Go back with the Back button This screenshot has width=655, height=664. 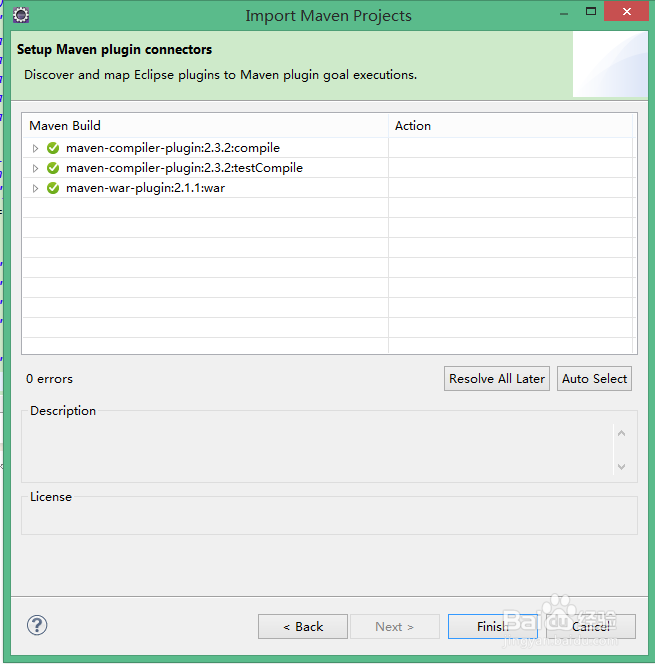point(303,626)
